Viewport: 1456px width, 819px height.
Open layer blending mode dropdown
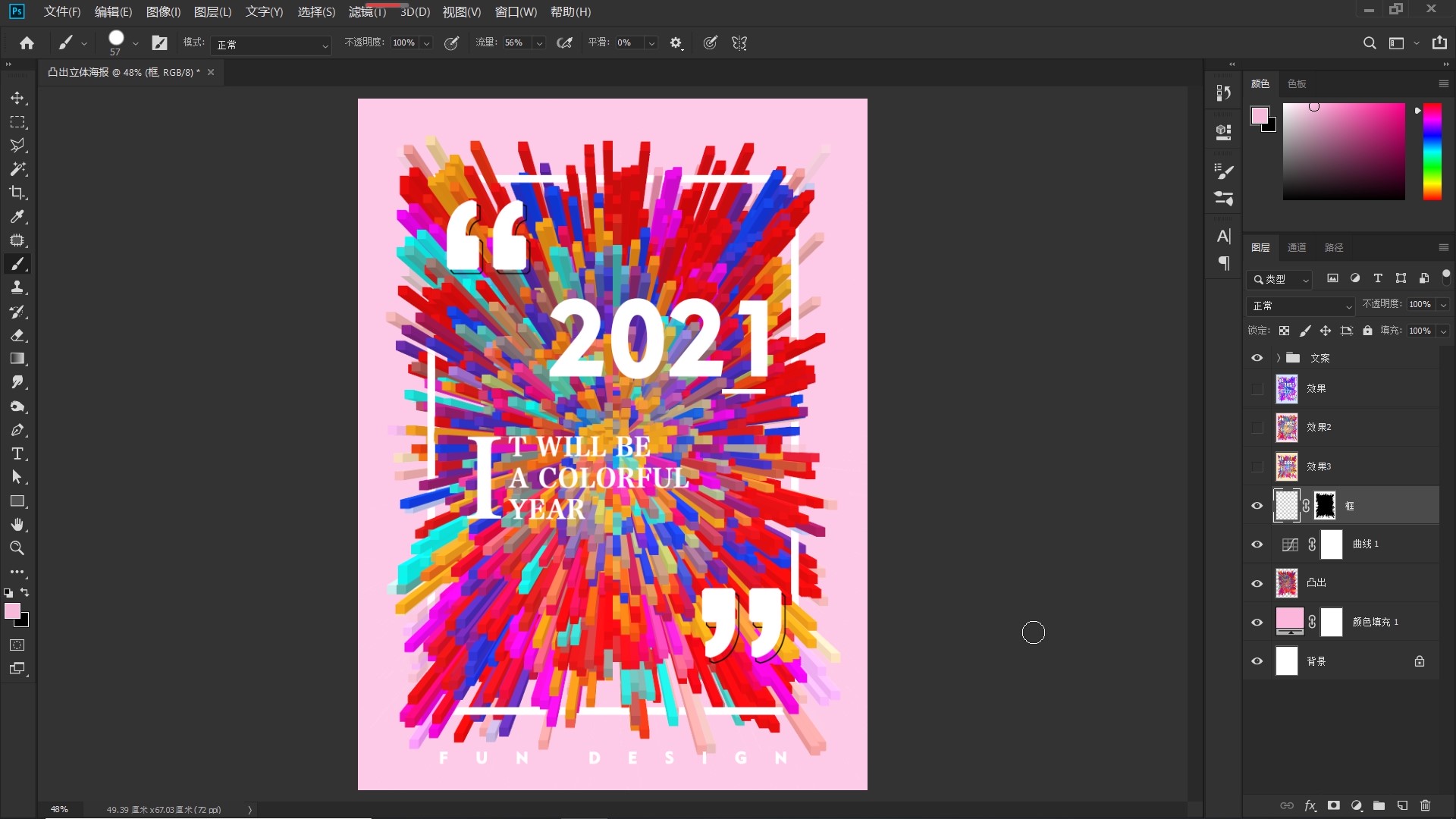[1301, 306]
